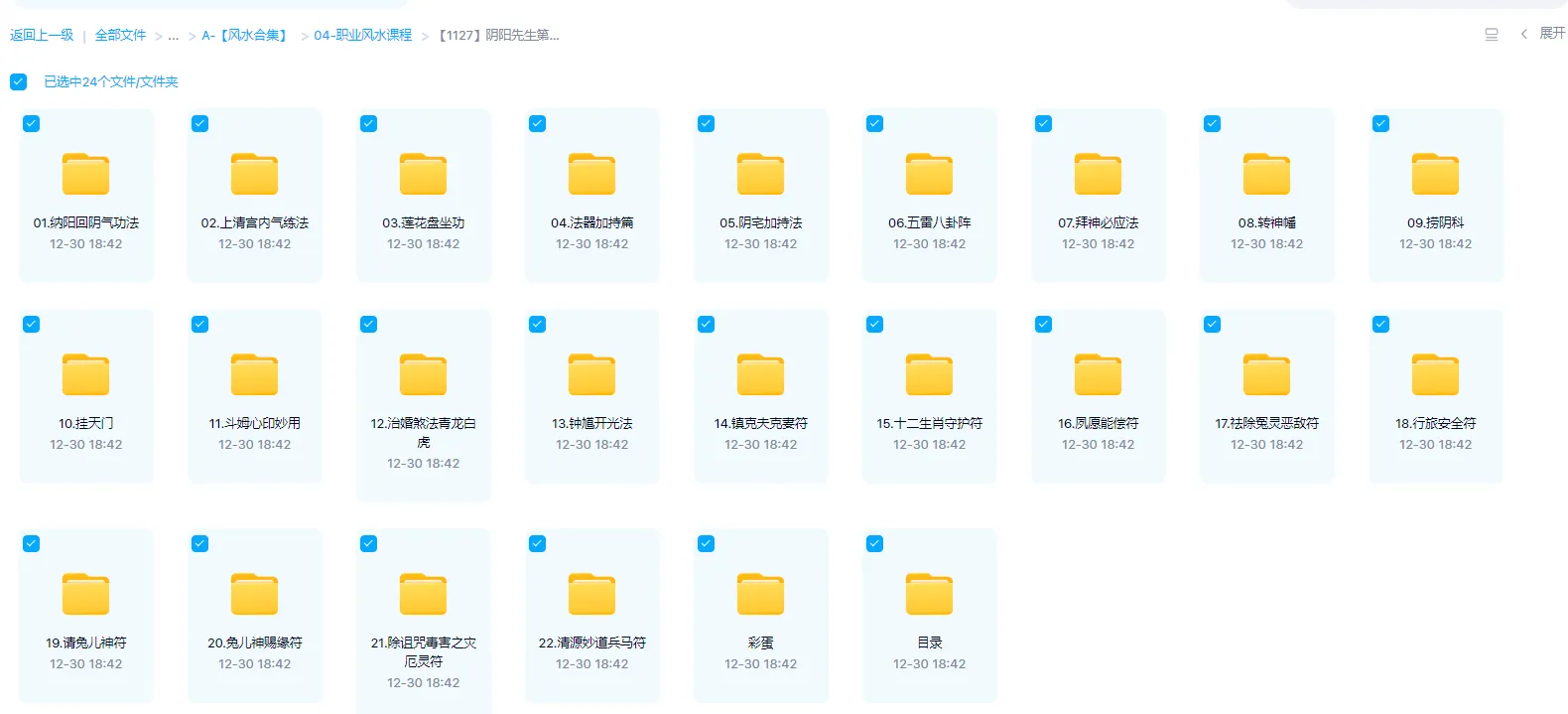Click the 12.治婚煞法青龙白虎 folder name
The width and height of the screenshot is (1568, 714).
click(x=423, y=432)
